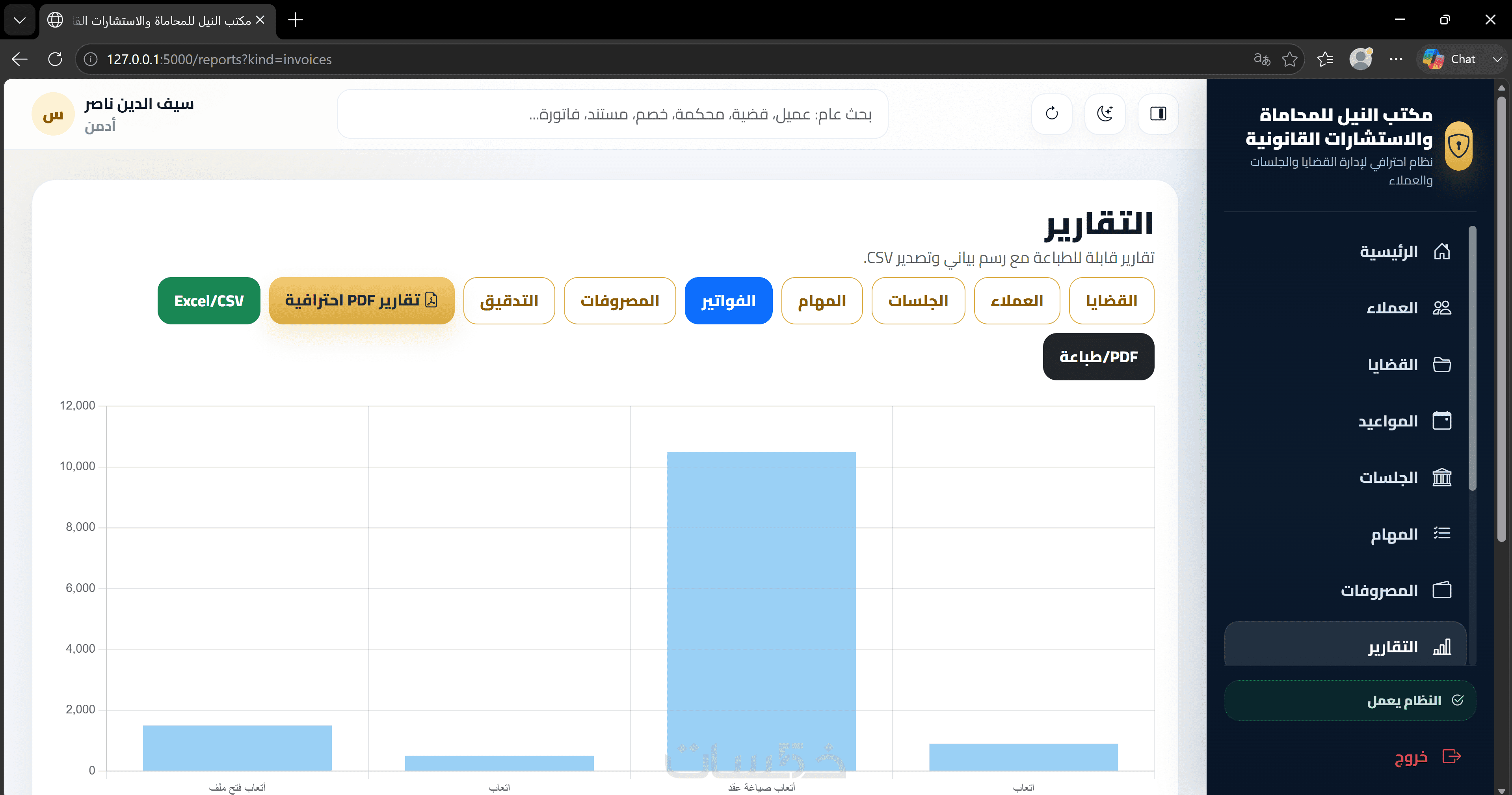Click the النظام يعمل status badge
This screenshot has width=1512, height=795.
point(1350,700)
